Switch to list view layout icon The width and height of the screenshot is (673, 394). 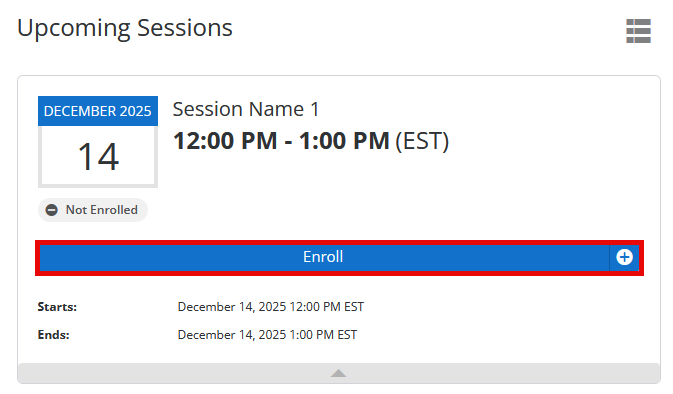638,31
